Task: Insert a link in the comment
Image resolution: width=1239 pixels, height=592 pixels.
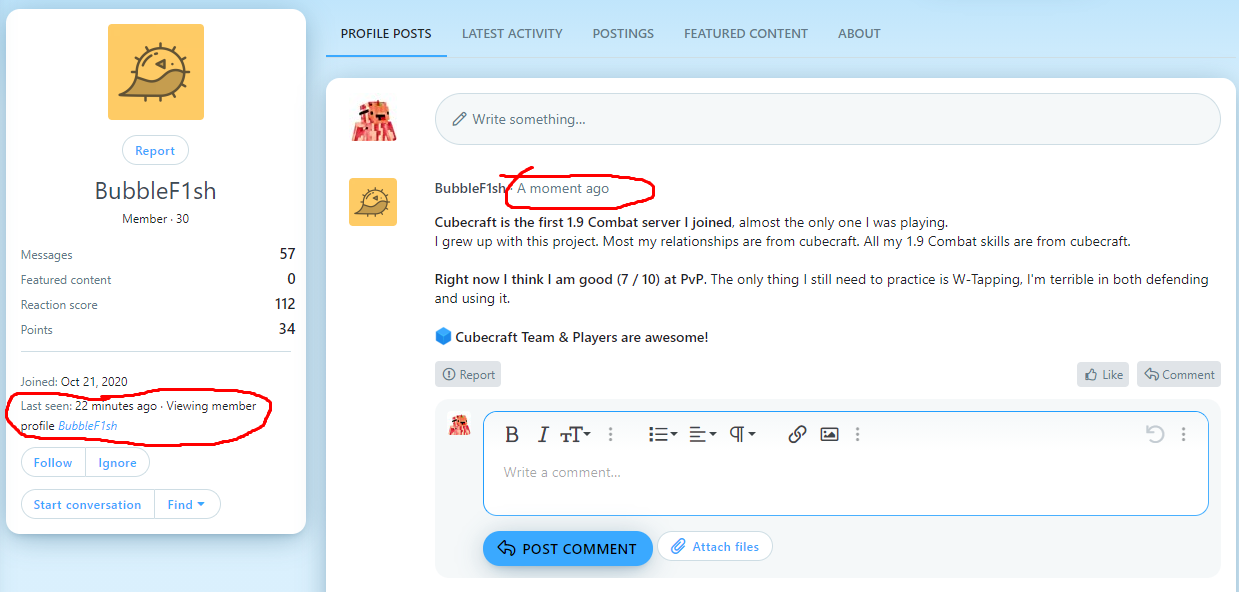Action: pyautogui.click(x=797, y=434)
